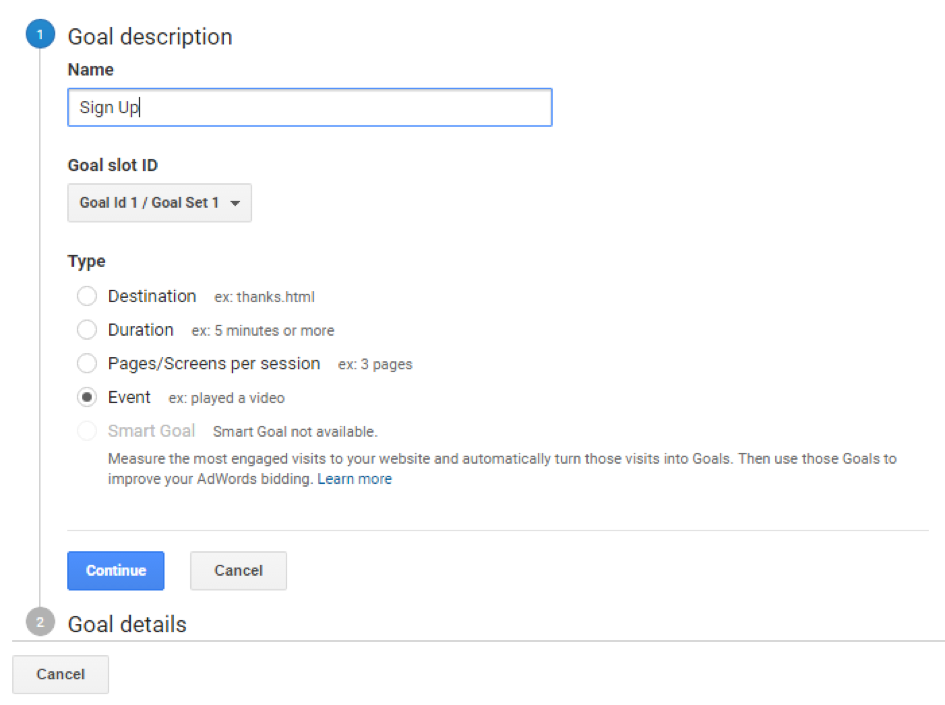Click the Goal description section heading
Screen dimensions: 945x705
pyautogui.click(x=150, y=37)
